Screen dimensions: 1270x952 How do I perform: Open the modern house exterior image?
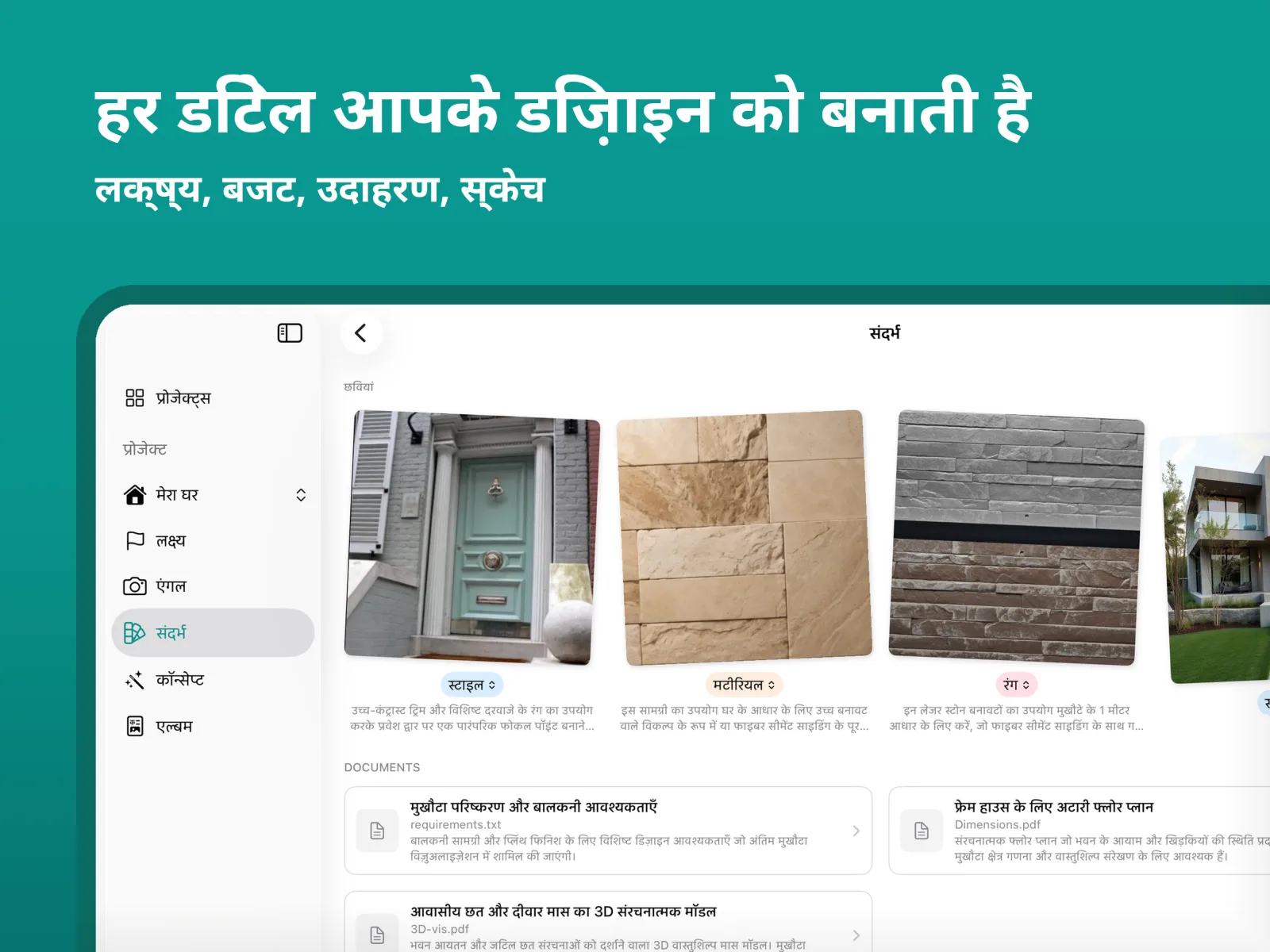(x=1216, y=559)
